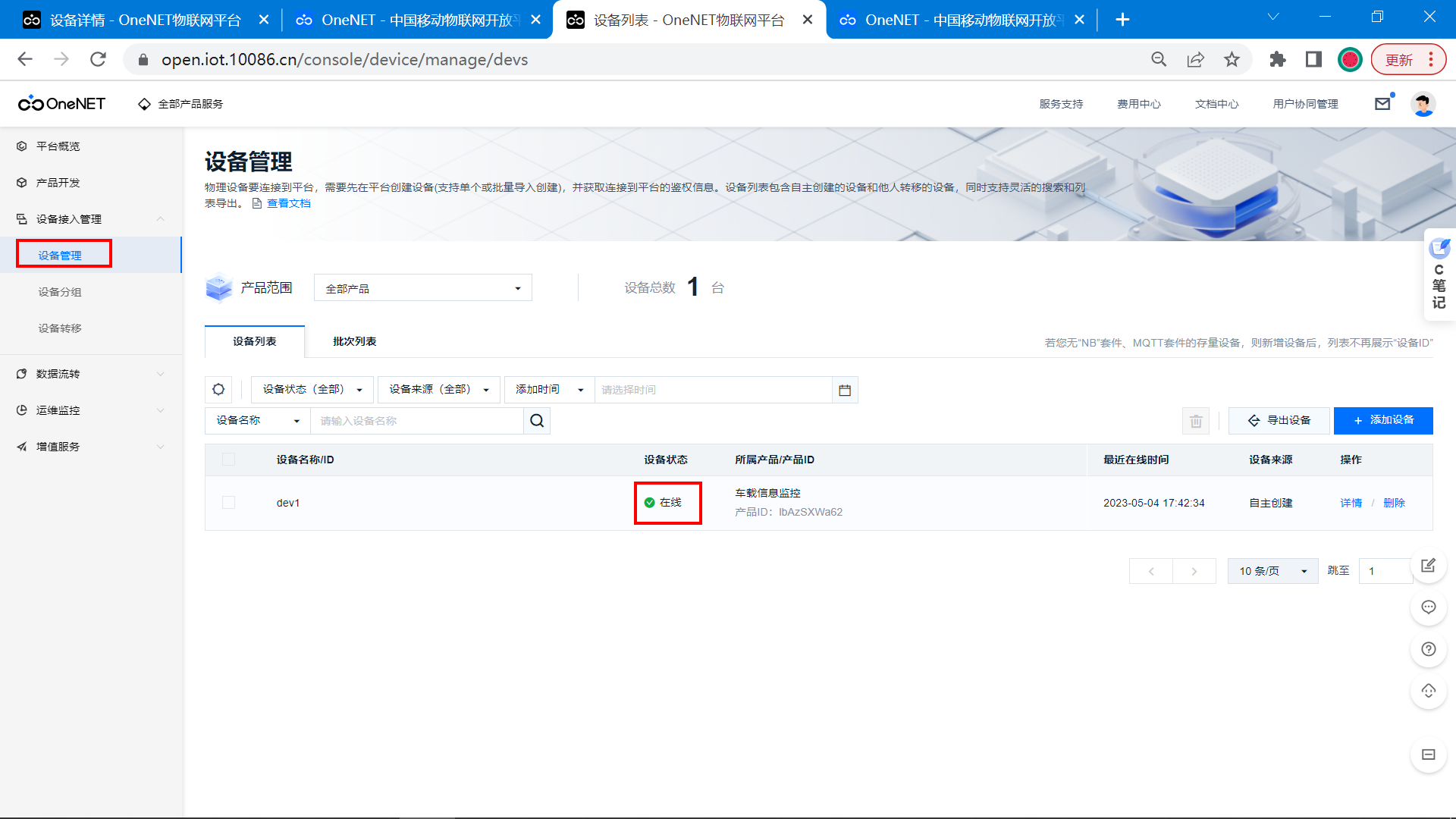
Task: Open the 详情 link for dev1
Action: pyautogui.click(x=1351, y=503)
